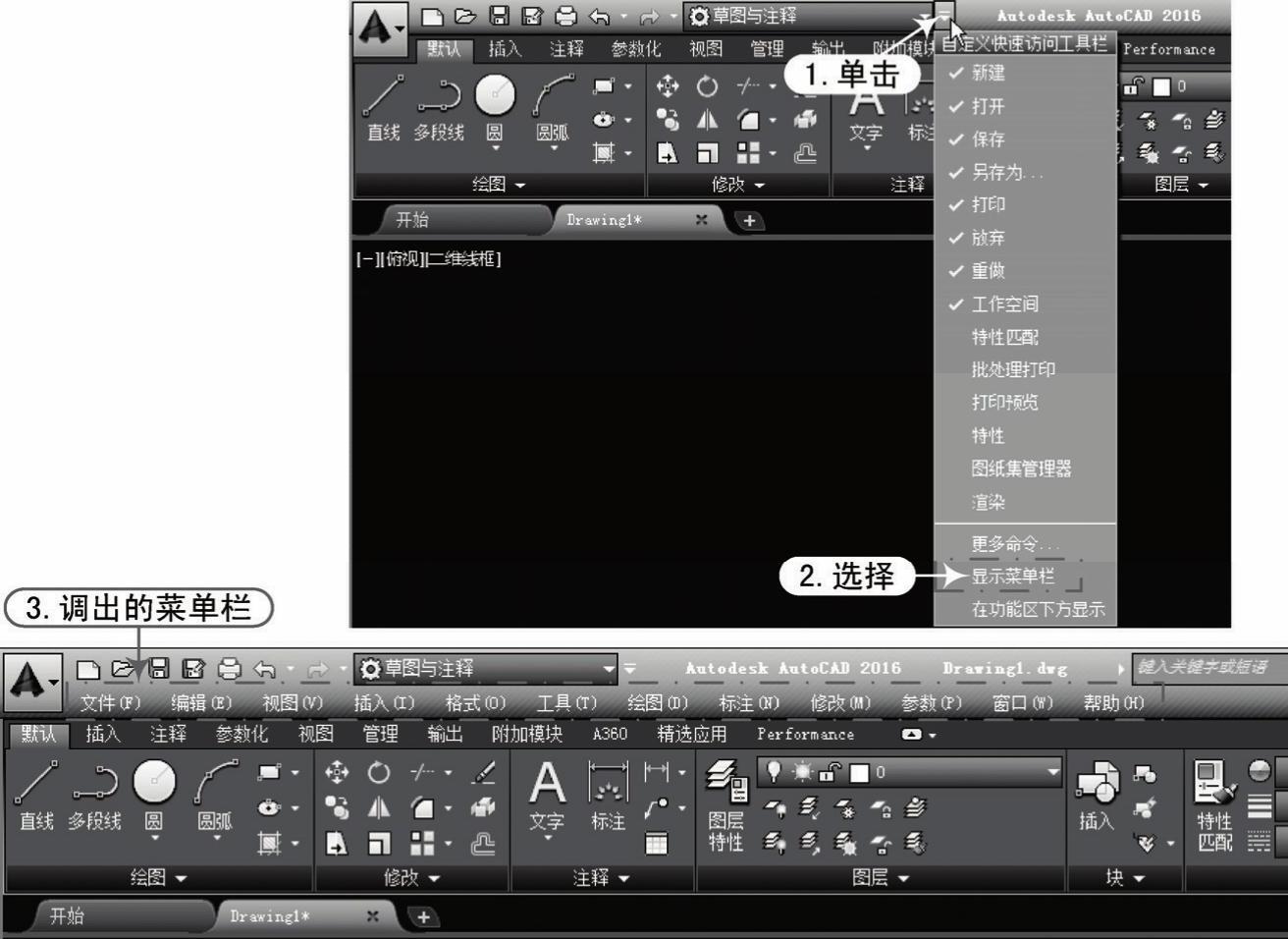Expand the 绘图 panel in lower window ribbon
Screen dimensions: 1288x939
[158, 877]
